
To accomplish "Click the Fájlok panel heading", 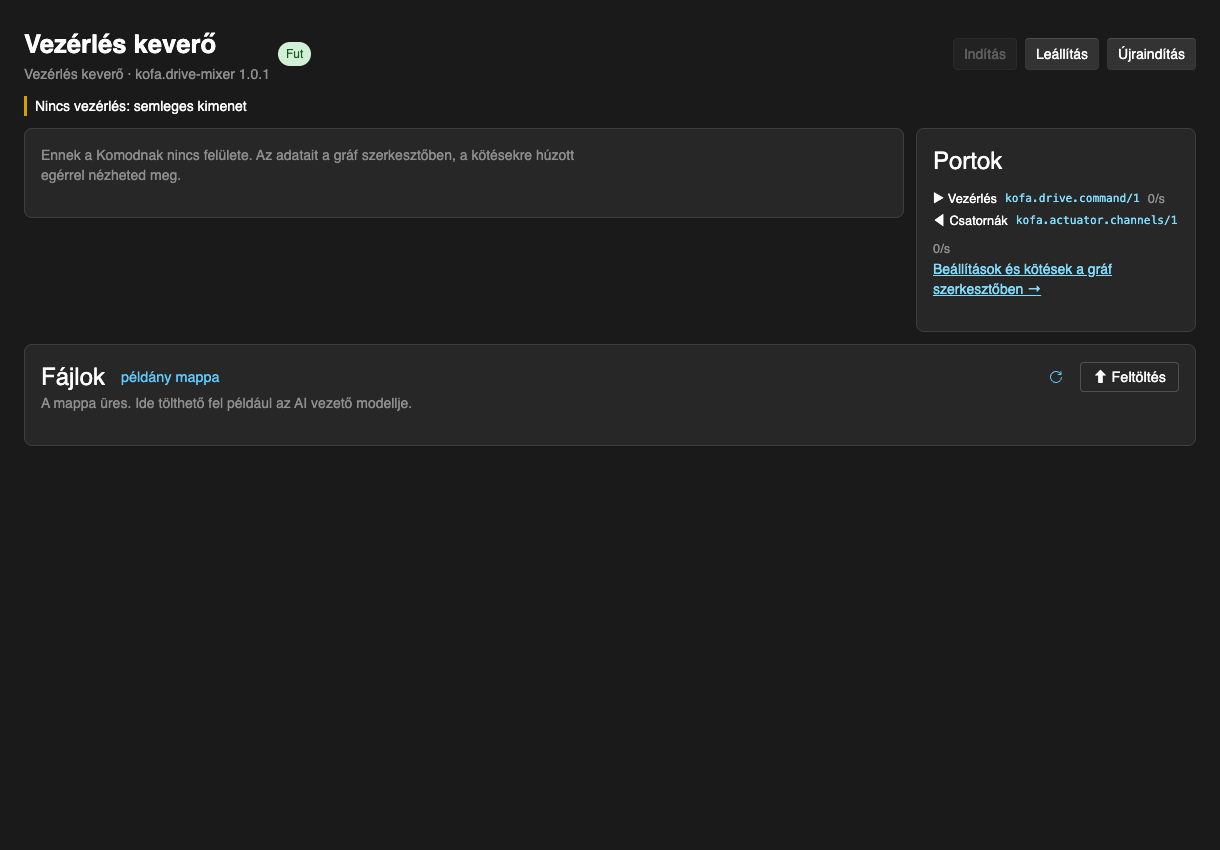I will coord(73,377).
